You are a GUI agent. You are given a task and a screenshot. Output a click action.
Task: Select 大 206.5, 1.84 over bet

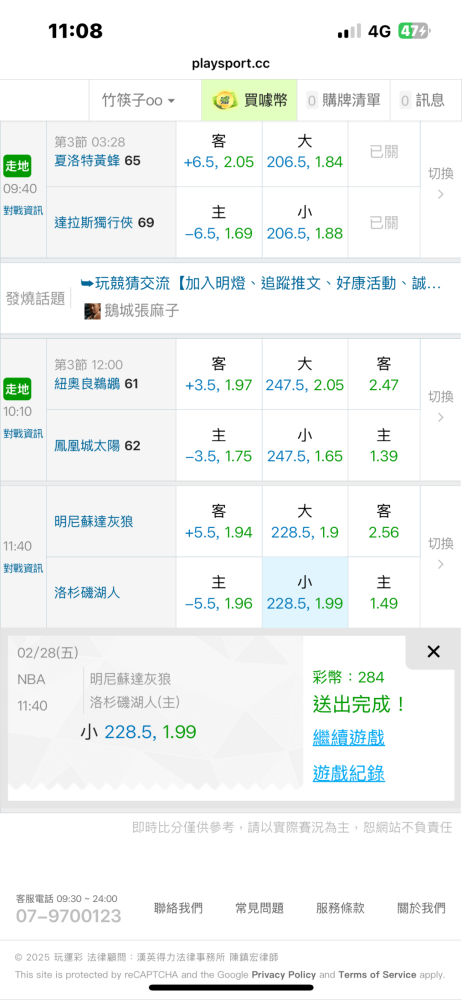(x=305, y=152)
